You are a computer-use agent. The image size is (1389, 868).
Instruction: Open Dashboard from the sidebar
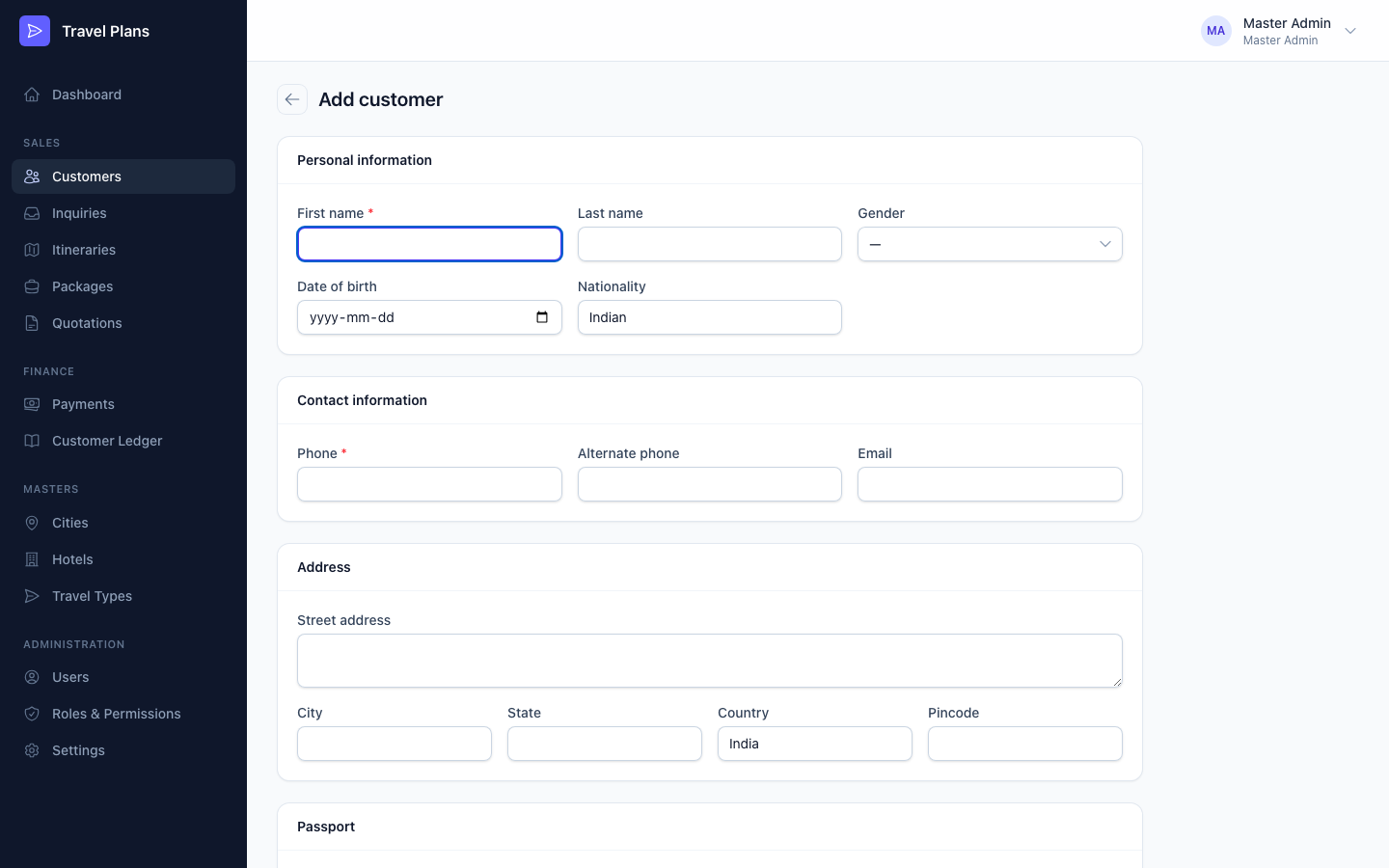(x=123, y=95)
